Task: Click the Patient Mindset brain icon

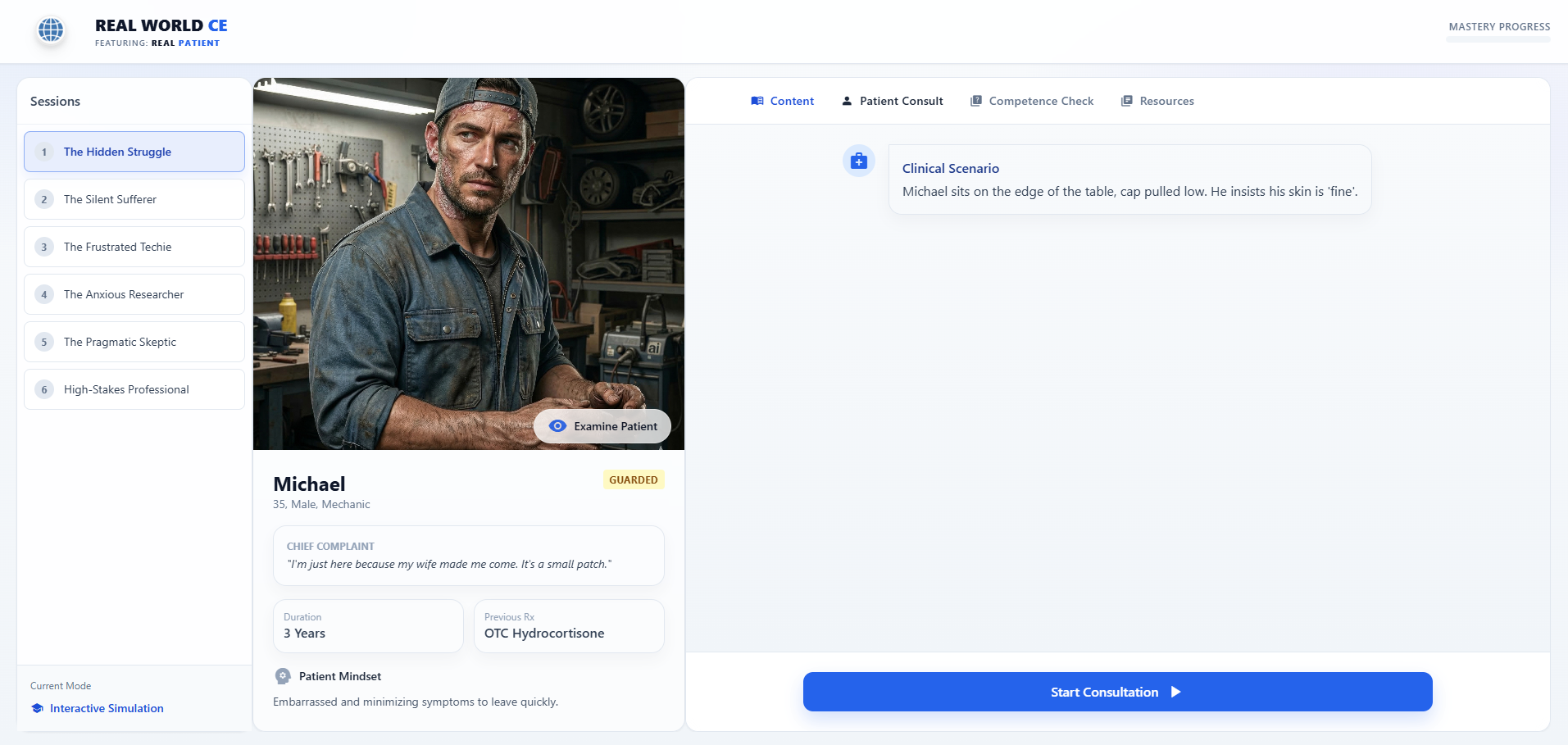Action: (283, 676)
